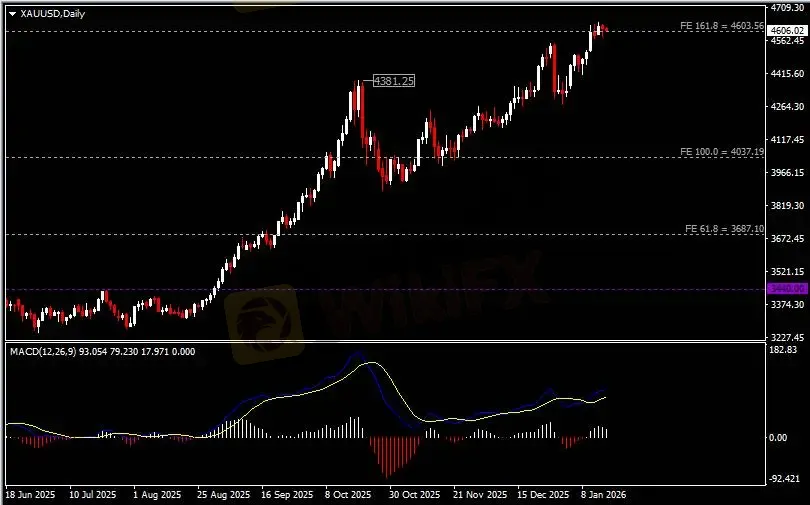Image resolution: width=810 pixels, height=505 pixels.
Task: Click the 30 Oct 2025 date label
Action: click(414, 495)
